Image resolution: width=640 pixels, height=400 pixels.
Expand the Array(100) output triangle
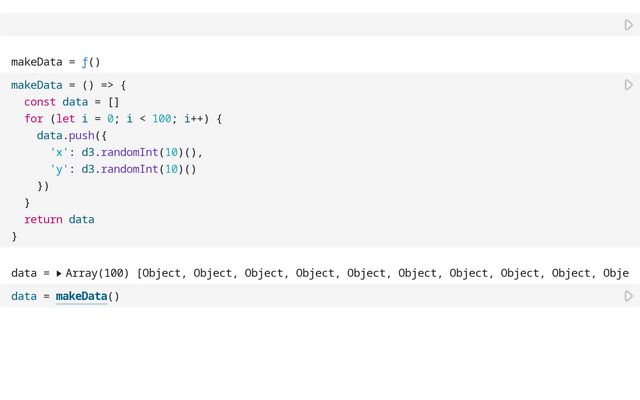[59, 273]
